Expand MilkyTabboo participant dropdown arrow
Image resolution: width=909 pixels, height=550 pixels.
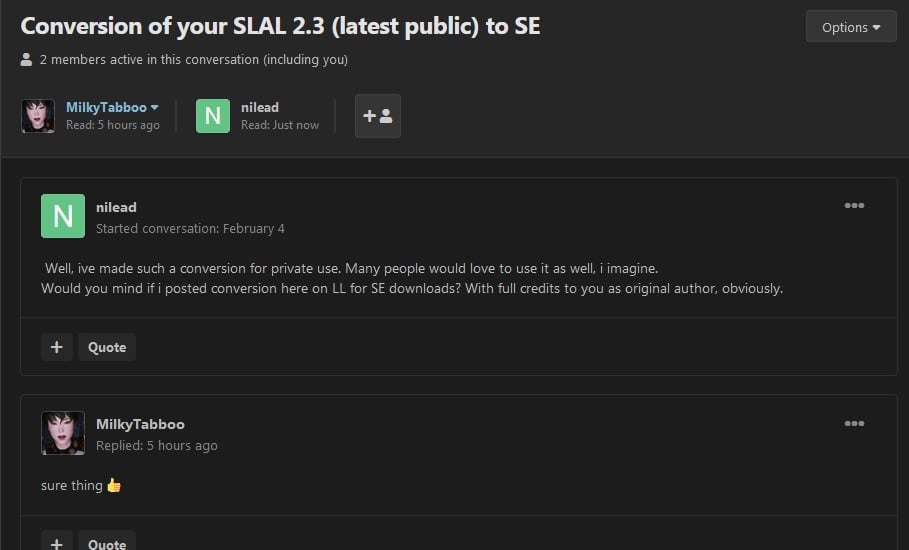(154, 107)
